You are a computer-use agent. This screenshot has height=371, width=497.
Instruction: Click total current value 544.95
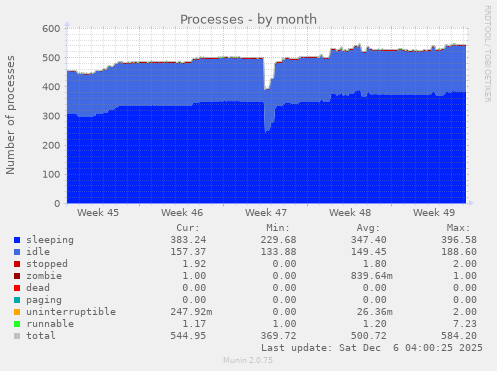pos(188,336)
